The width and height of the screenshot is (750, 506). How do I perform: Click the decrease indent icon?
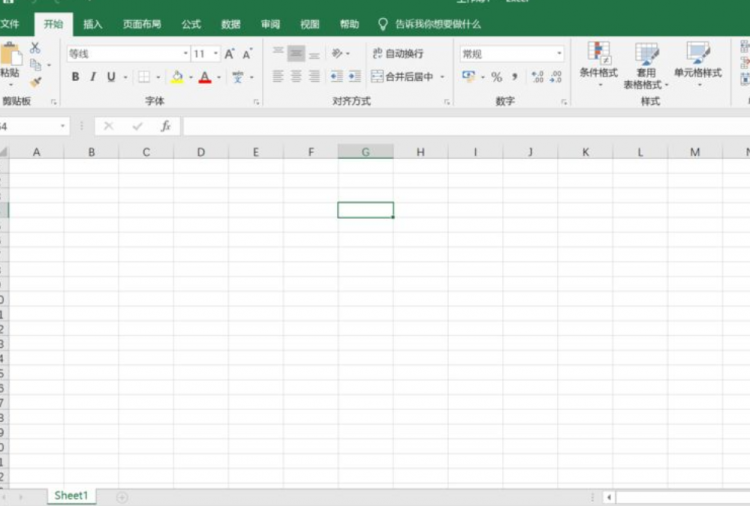(337, 77)
